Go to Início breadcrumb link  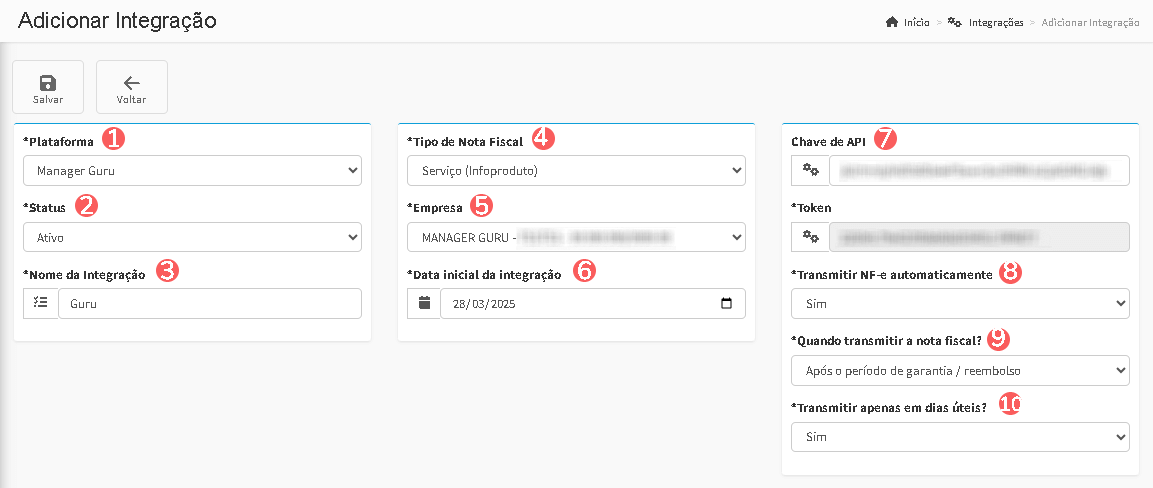(x=916, y=22)
